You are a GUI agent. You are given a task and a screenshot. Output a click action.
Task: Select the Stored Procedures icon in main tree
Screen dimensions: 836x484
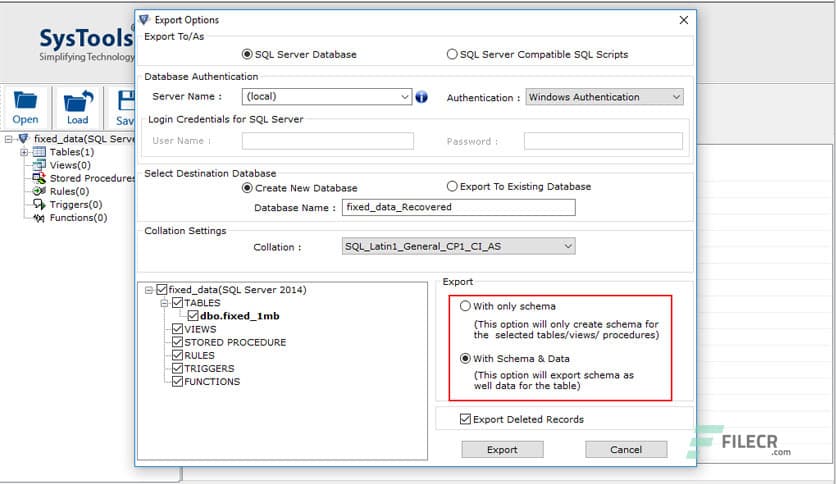pyautogui.click(x=39, y=178)
